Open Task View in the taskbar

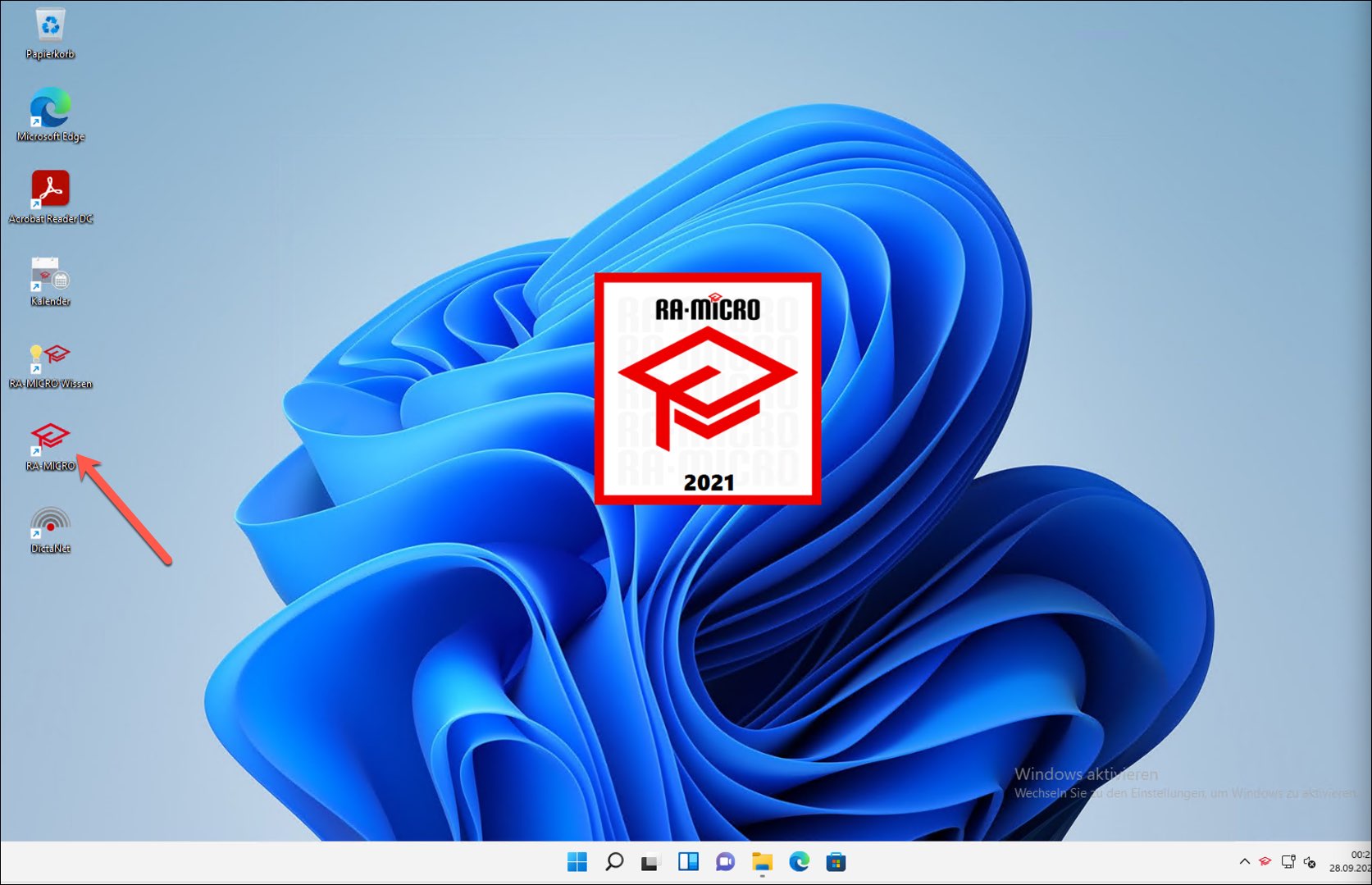(651, 862)
